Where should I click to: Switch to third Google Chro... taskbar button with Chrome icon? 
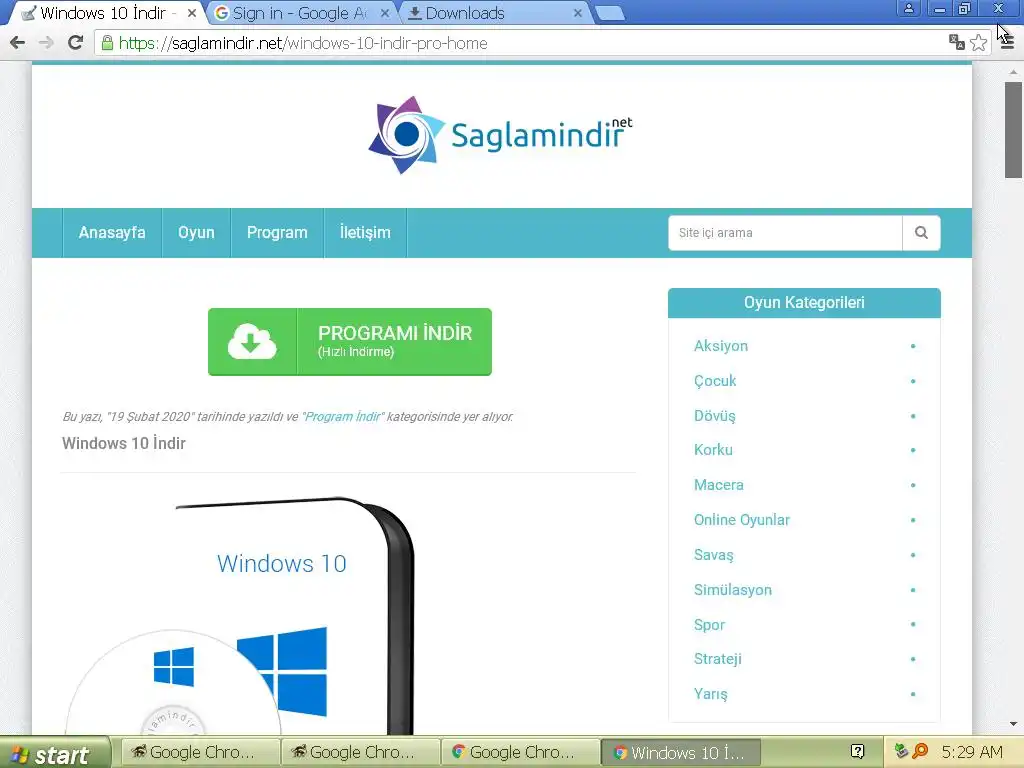click(x=520, y=752)
